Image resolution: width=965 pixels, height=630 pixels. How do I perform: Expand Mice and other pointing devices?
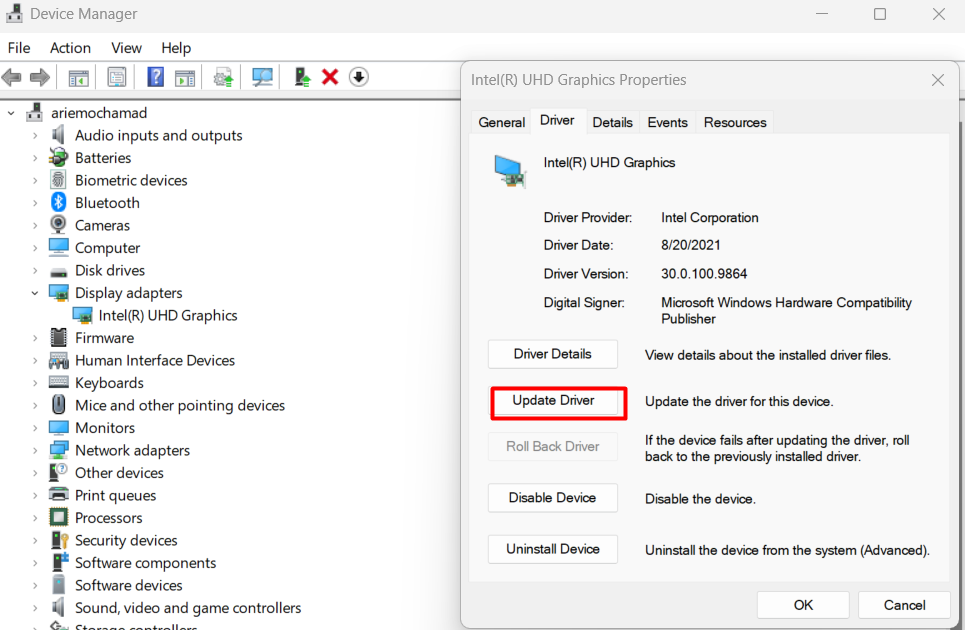click(x=35, y=405)
